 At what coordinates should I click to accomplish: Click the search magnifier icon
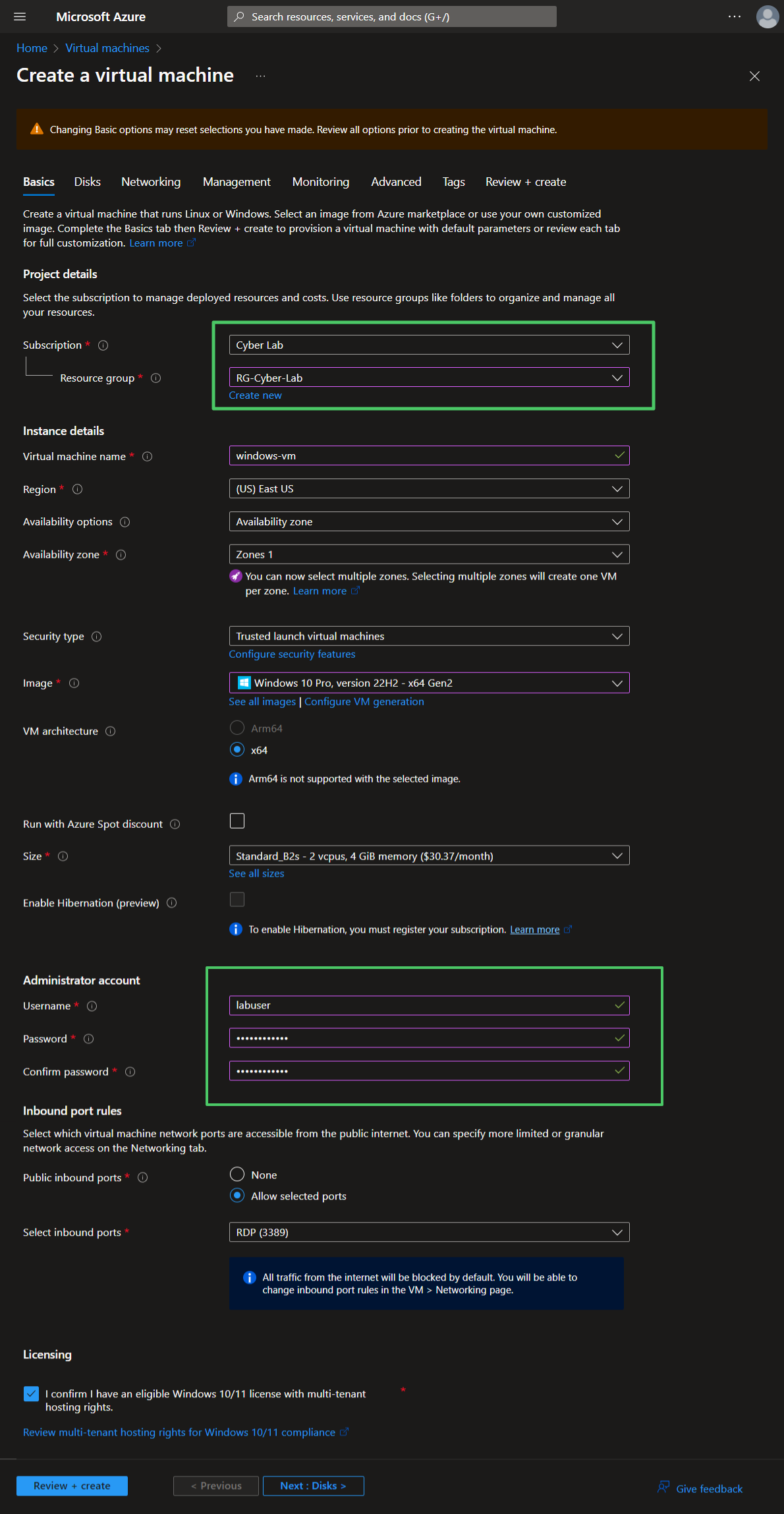pos(240,16)
